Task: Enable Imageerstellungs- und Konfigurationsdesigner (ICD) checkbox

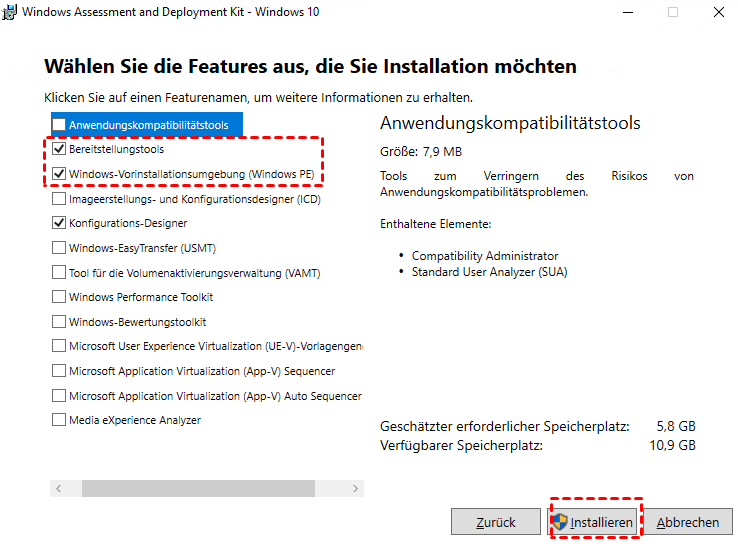Action: [59, 199]
